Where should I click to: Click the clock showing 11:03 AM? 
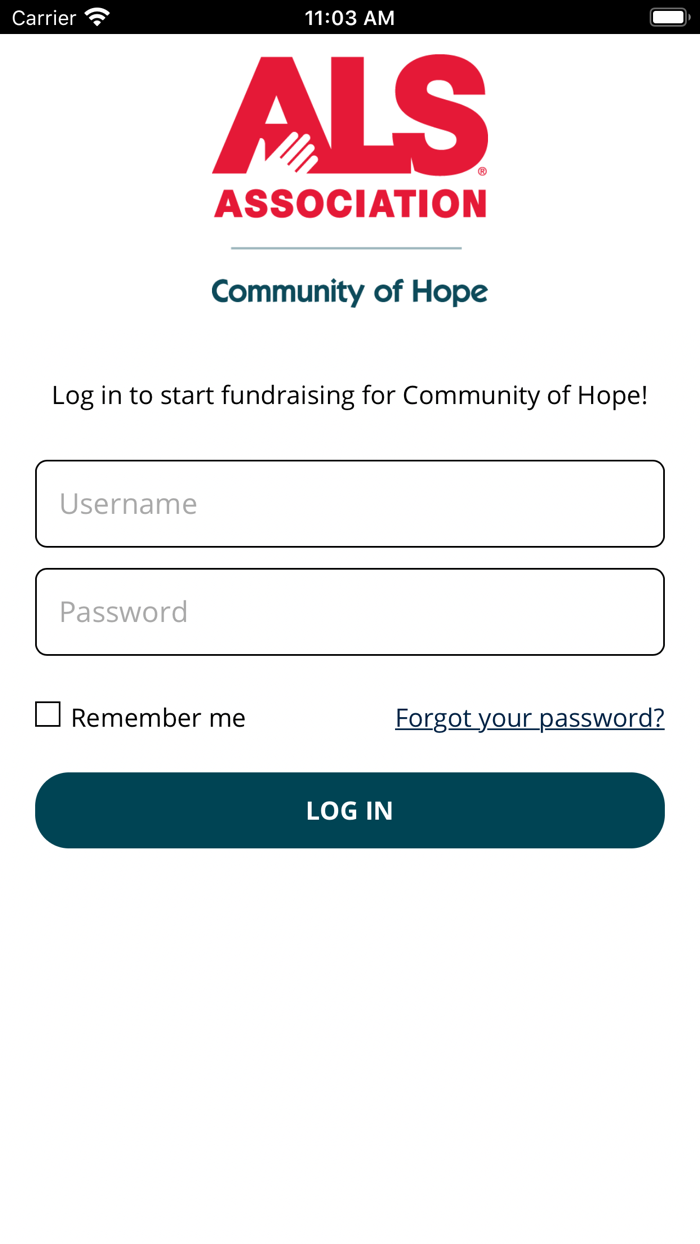(349, 17)
